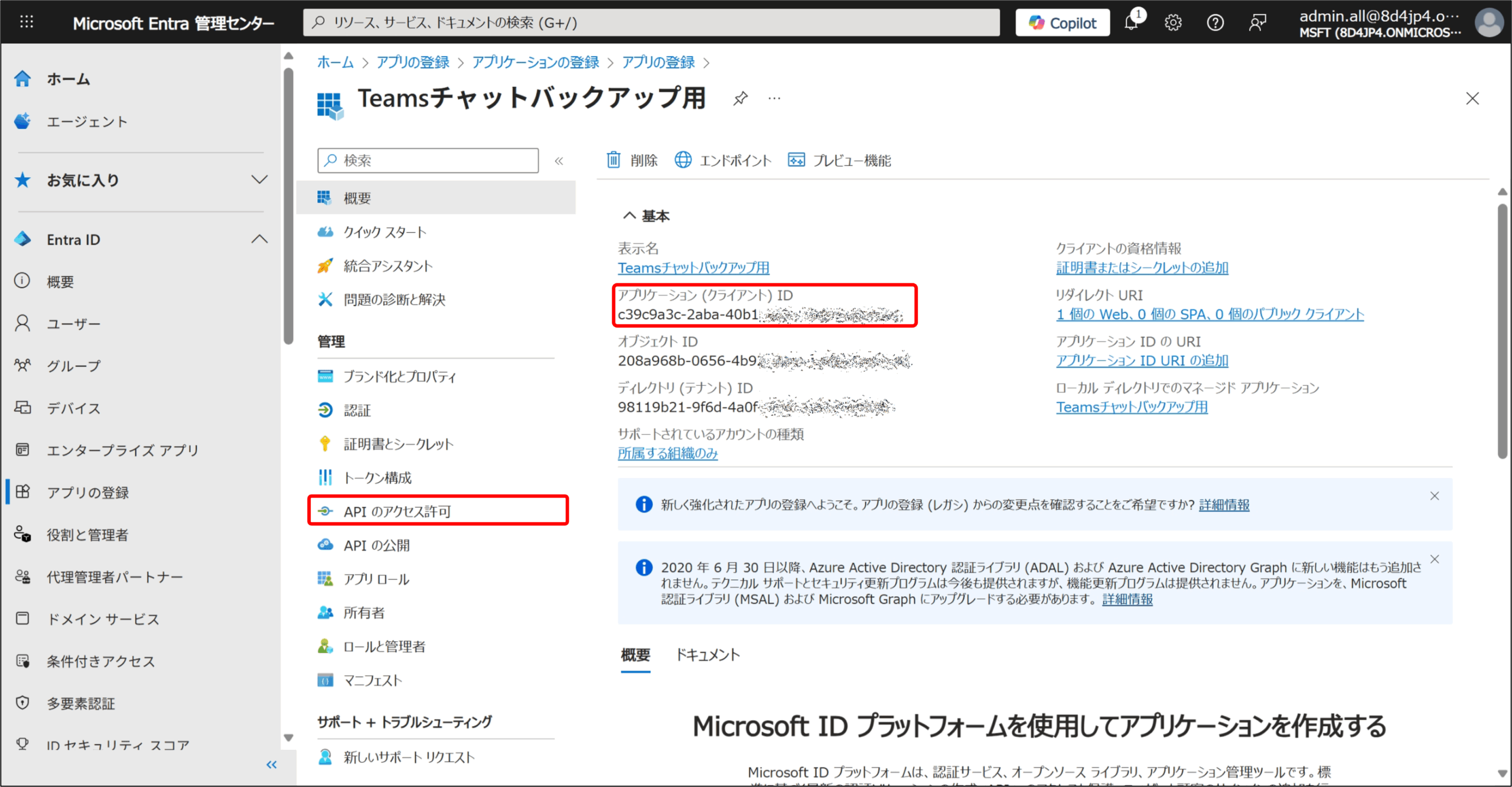Open the Copilot button in header

[1062, 23]
